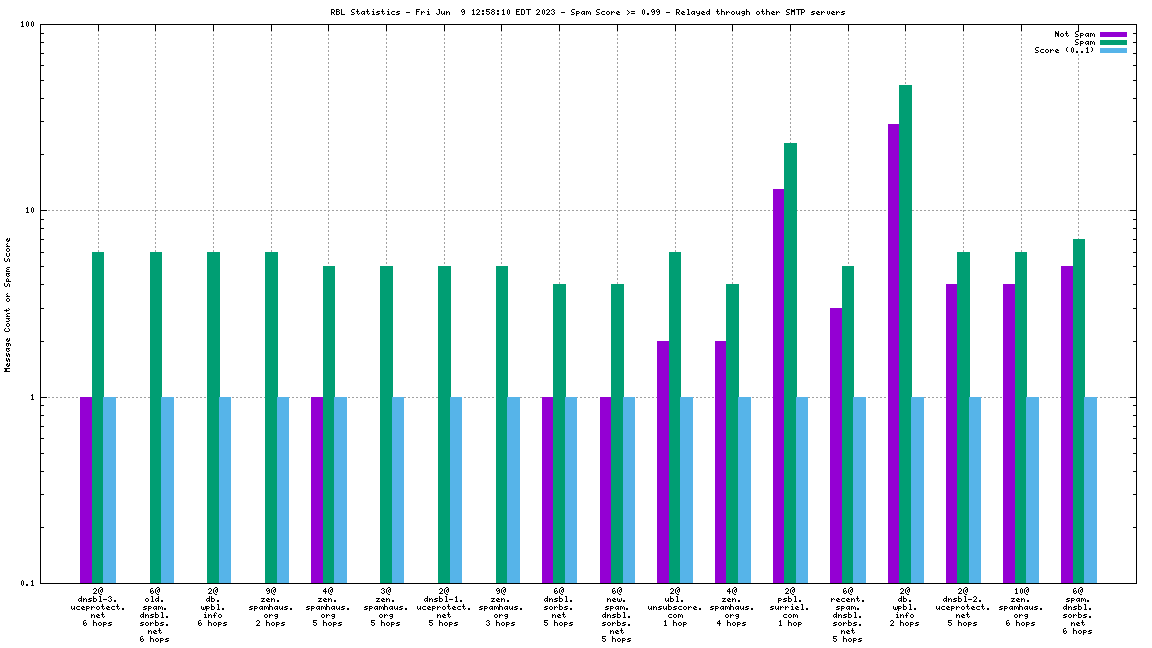Click the purple bar for ubl.unsubscore.com
The width and height of the screenshot is (1152, 648).
(x=663, y=460)
